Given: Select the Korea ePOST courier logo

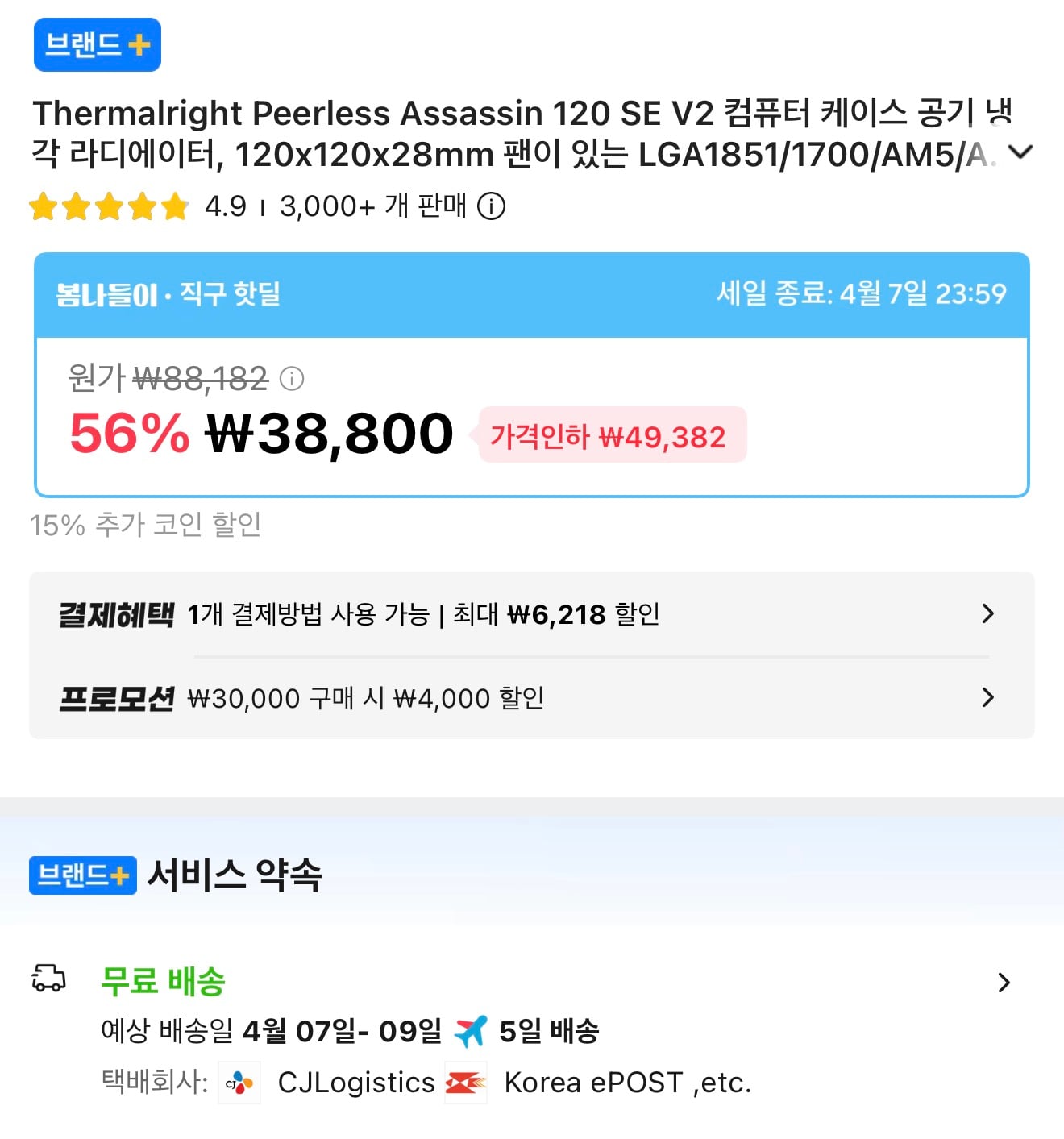Looking at the screenshot, I should pyautogui.click(x=466, y=1083).
